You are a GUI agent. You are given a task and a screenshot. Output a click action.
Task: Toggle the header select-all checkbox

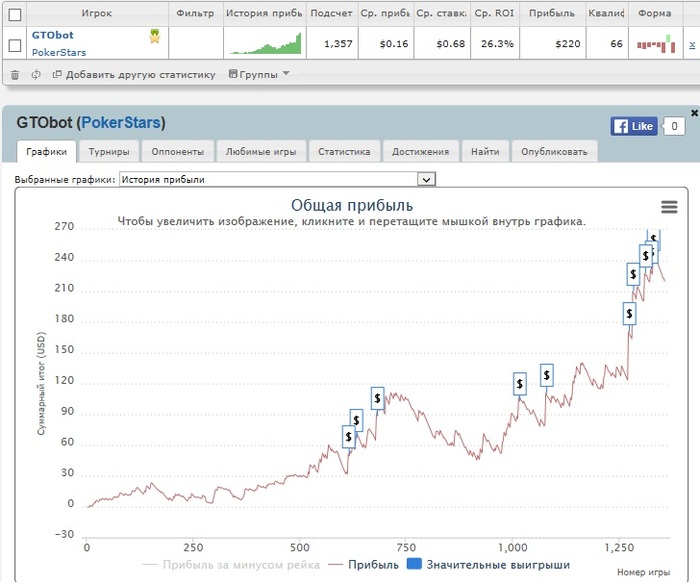14,14
